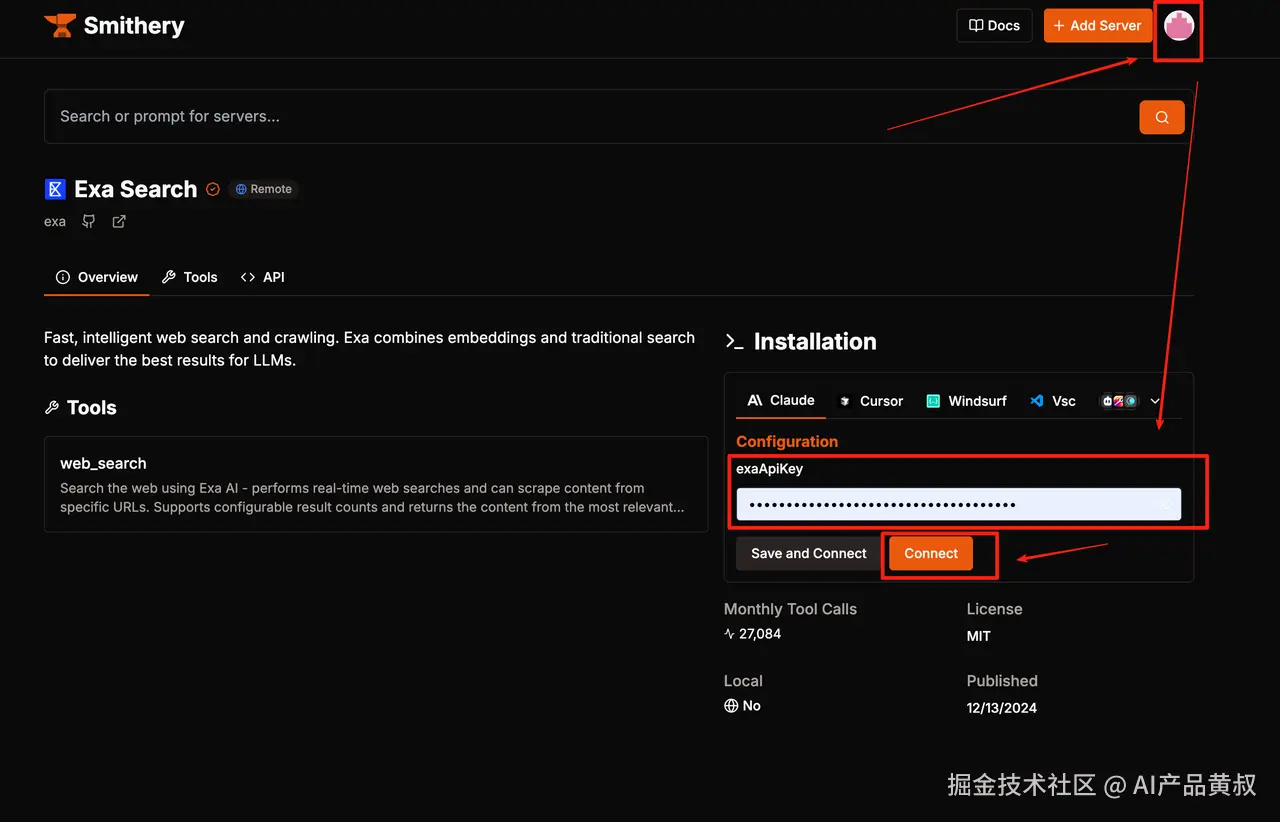Click the Add Server button

pos(1097,26)
